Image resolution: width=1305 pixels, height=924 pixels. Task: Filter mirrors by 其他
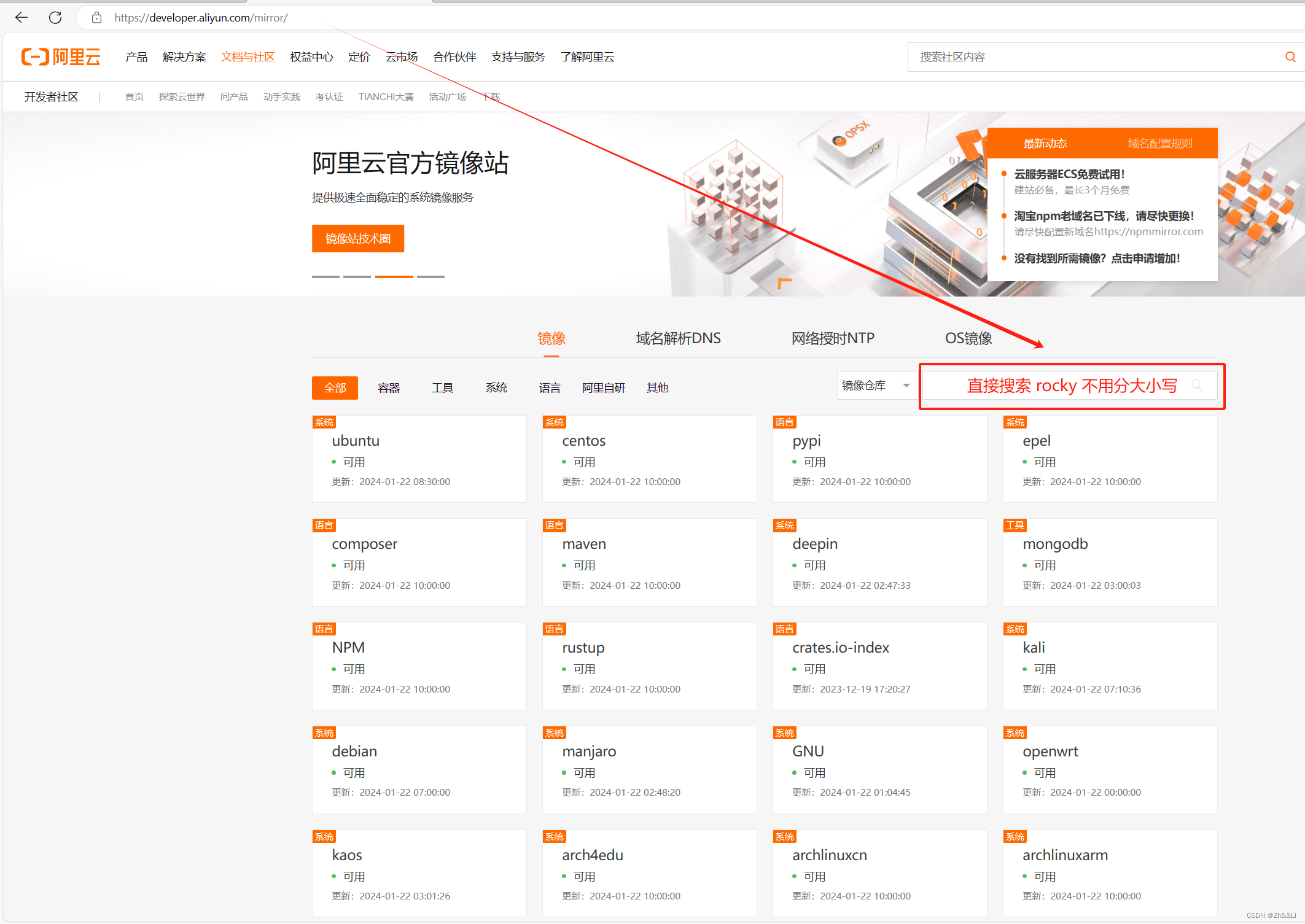[x=657, y=388]
